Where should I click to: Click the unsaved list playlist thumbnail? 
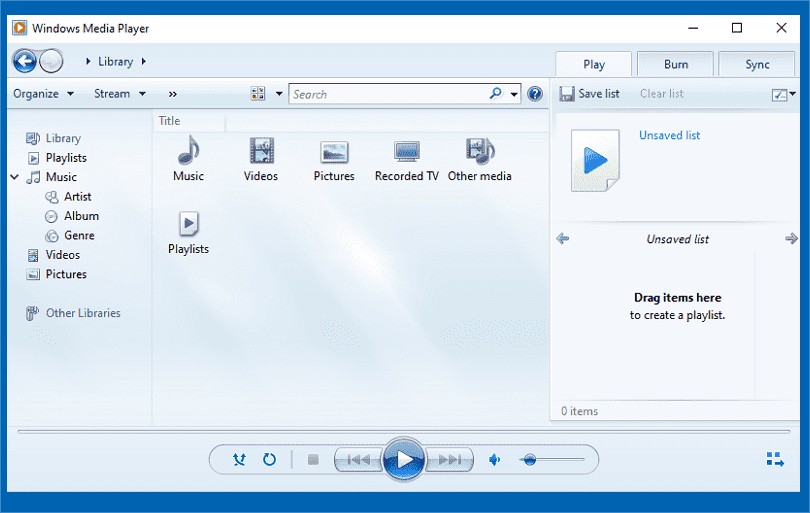click(595, 161)
